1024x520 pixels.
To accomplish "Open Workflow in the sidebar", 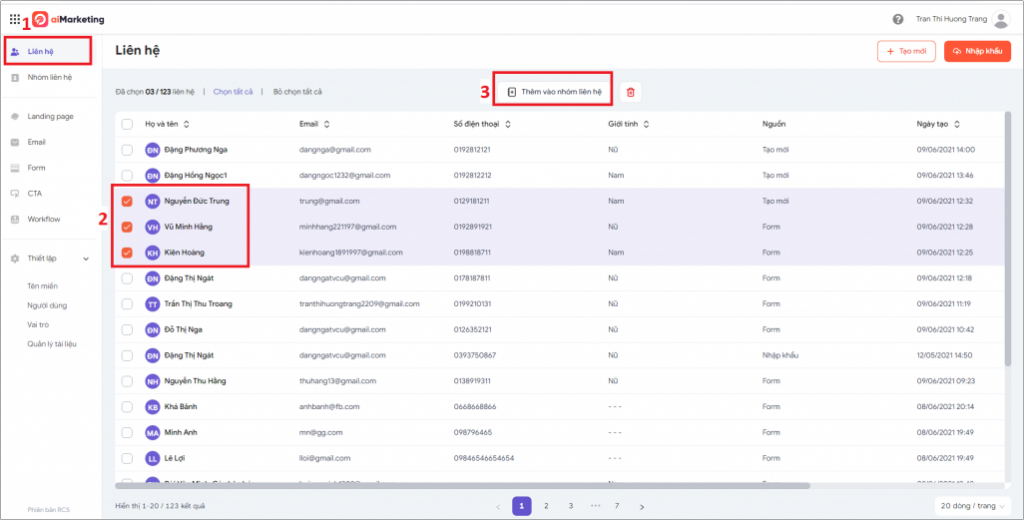I will coord(44,219).
